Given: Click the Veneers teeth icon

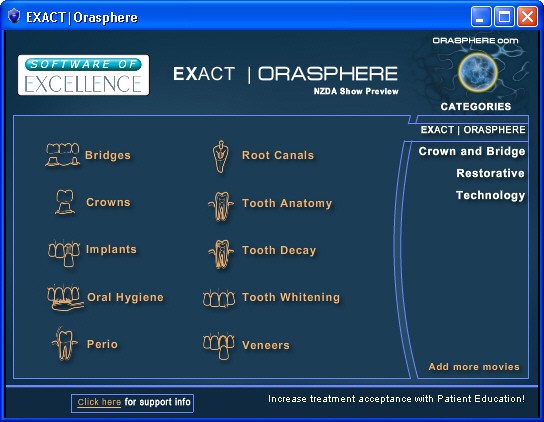Looking at the screenshot, I should click(219, 346).
